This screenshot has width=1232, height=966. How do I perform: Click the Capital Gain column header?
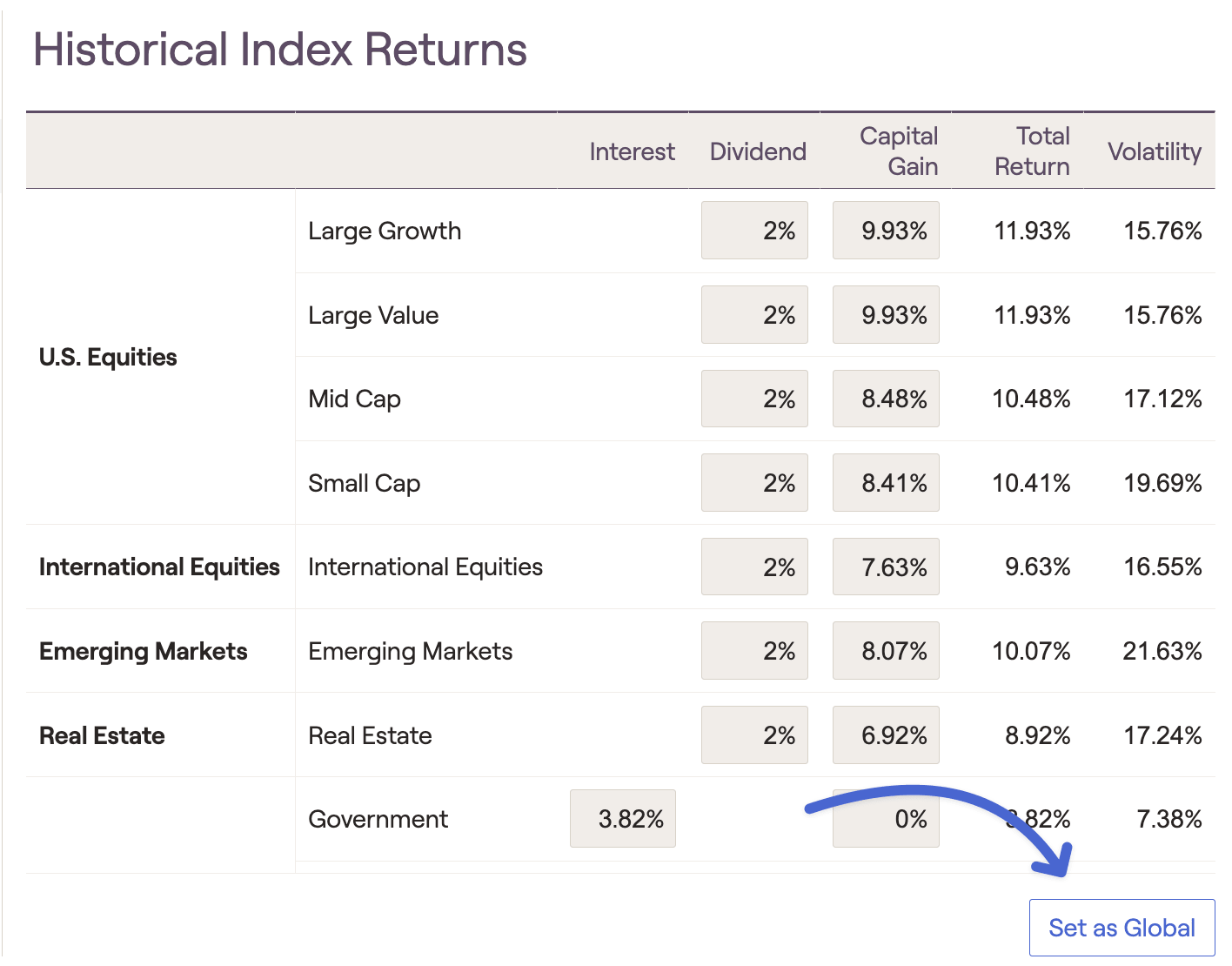(899, 151)
